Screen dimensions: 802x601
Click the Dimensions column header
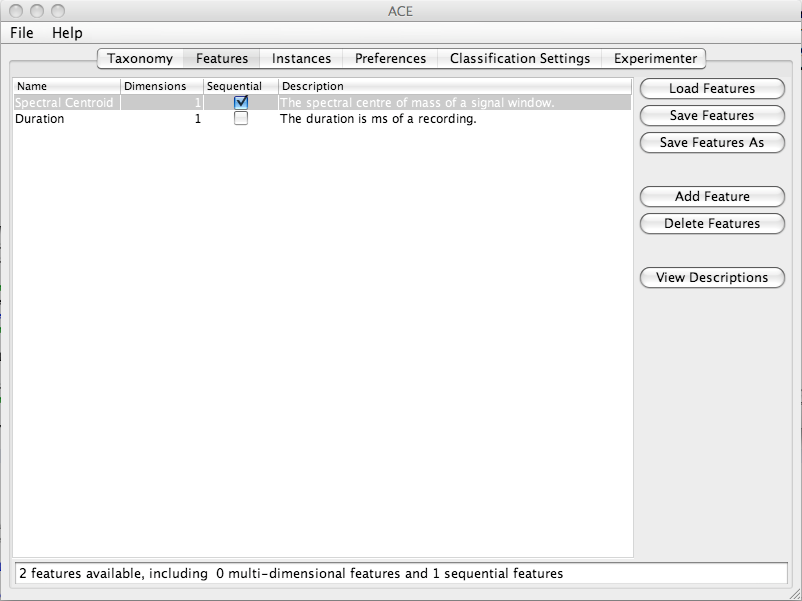162,86
